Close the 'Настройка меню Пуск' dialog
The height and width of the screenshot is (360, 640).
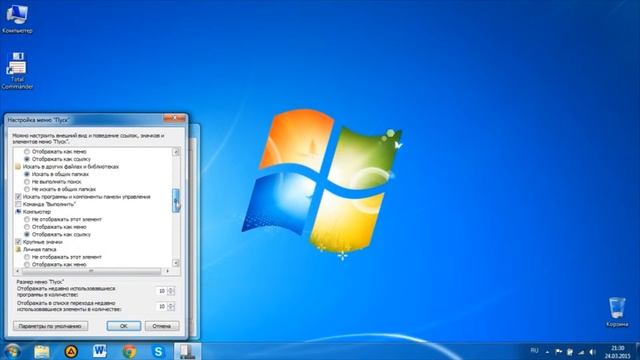click(x=174, y=118)
